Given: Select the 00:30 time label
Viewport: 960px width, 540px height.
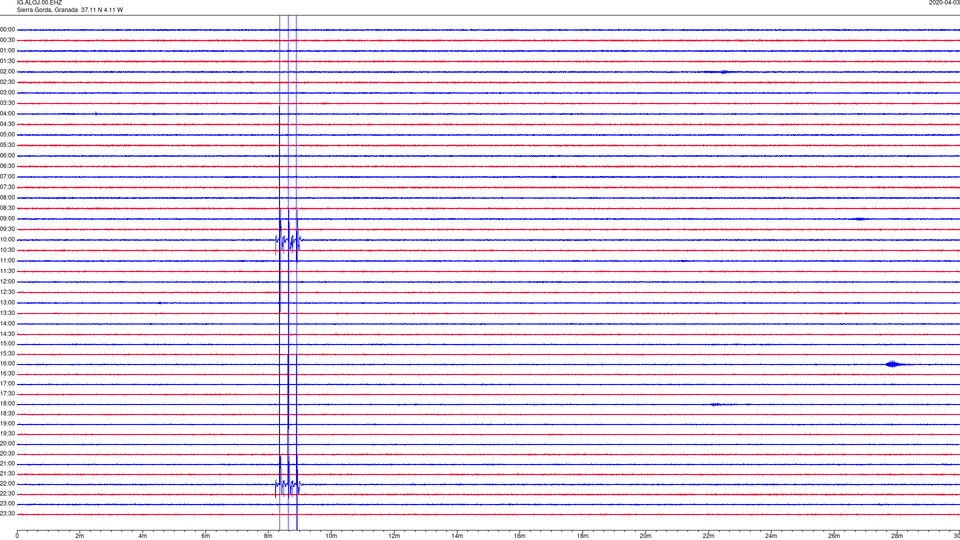Looking at the screenshot, I should coord(7,40).
